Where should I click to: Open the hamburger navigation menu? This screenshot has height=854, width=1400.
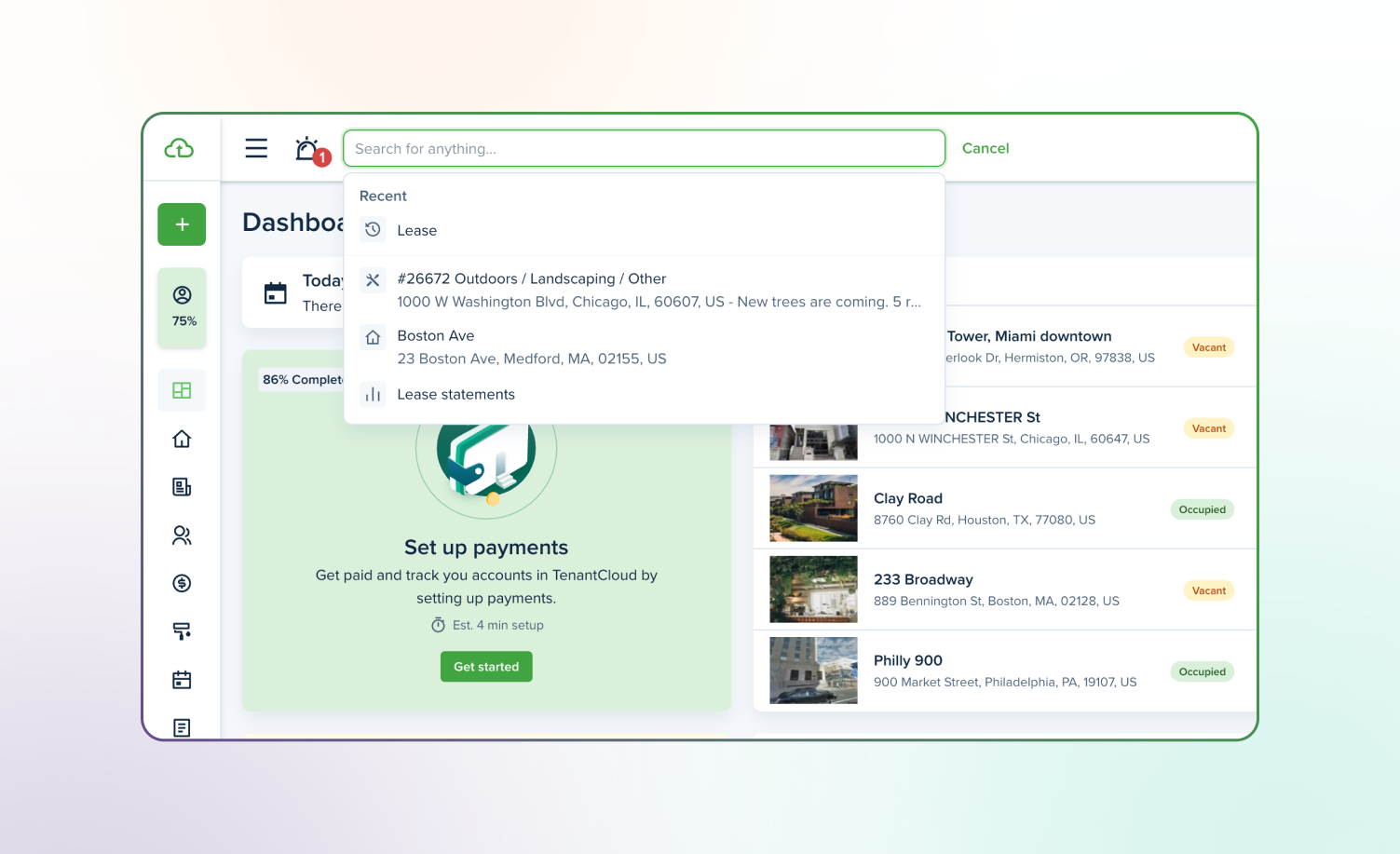[x=256, y=148]
